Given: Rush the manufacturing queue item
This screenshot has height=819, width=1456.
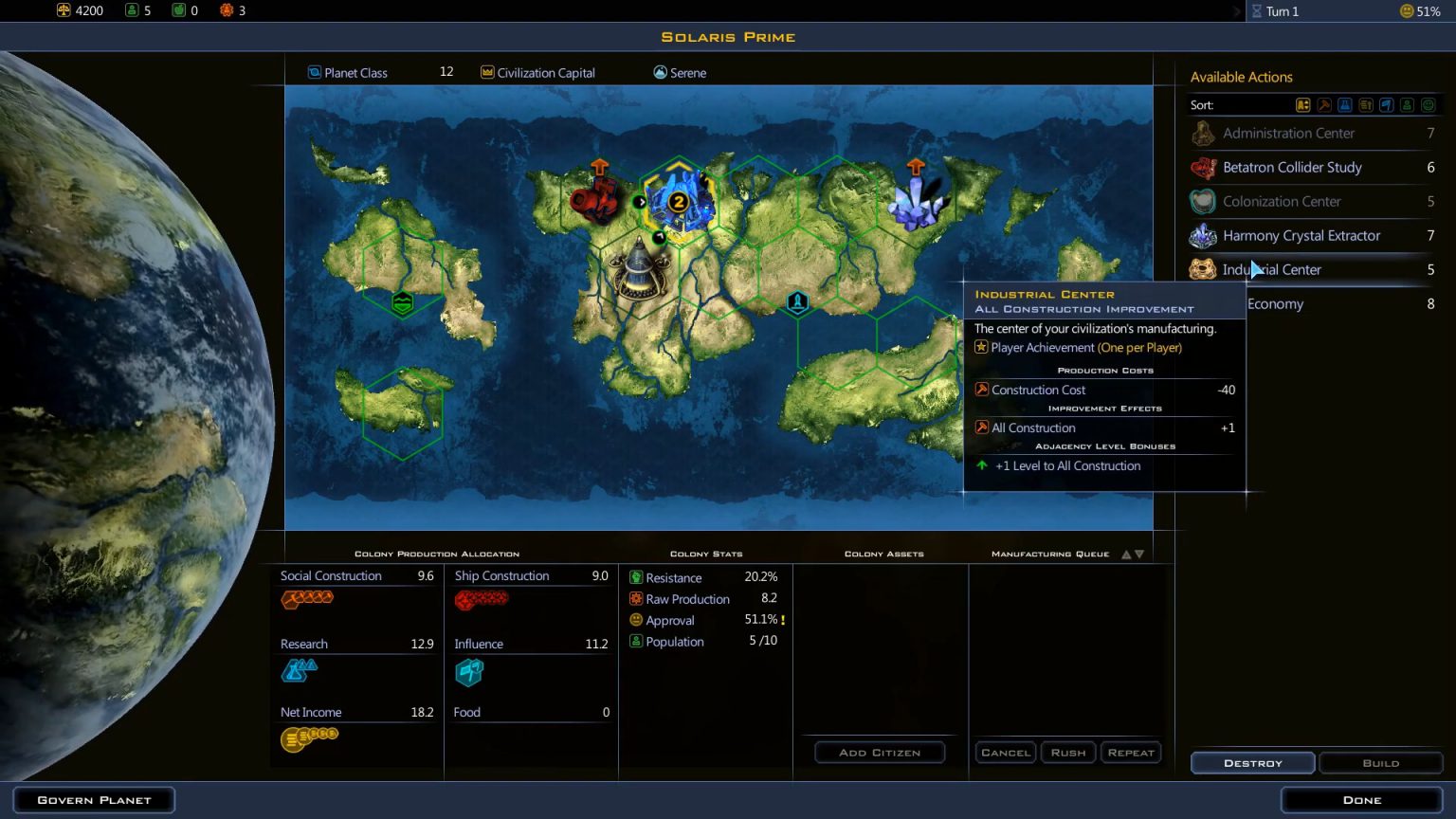Looking at the screenshot, I should tap(1068, 753).
